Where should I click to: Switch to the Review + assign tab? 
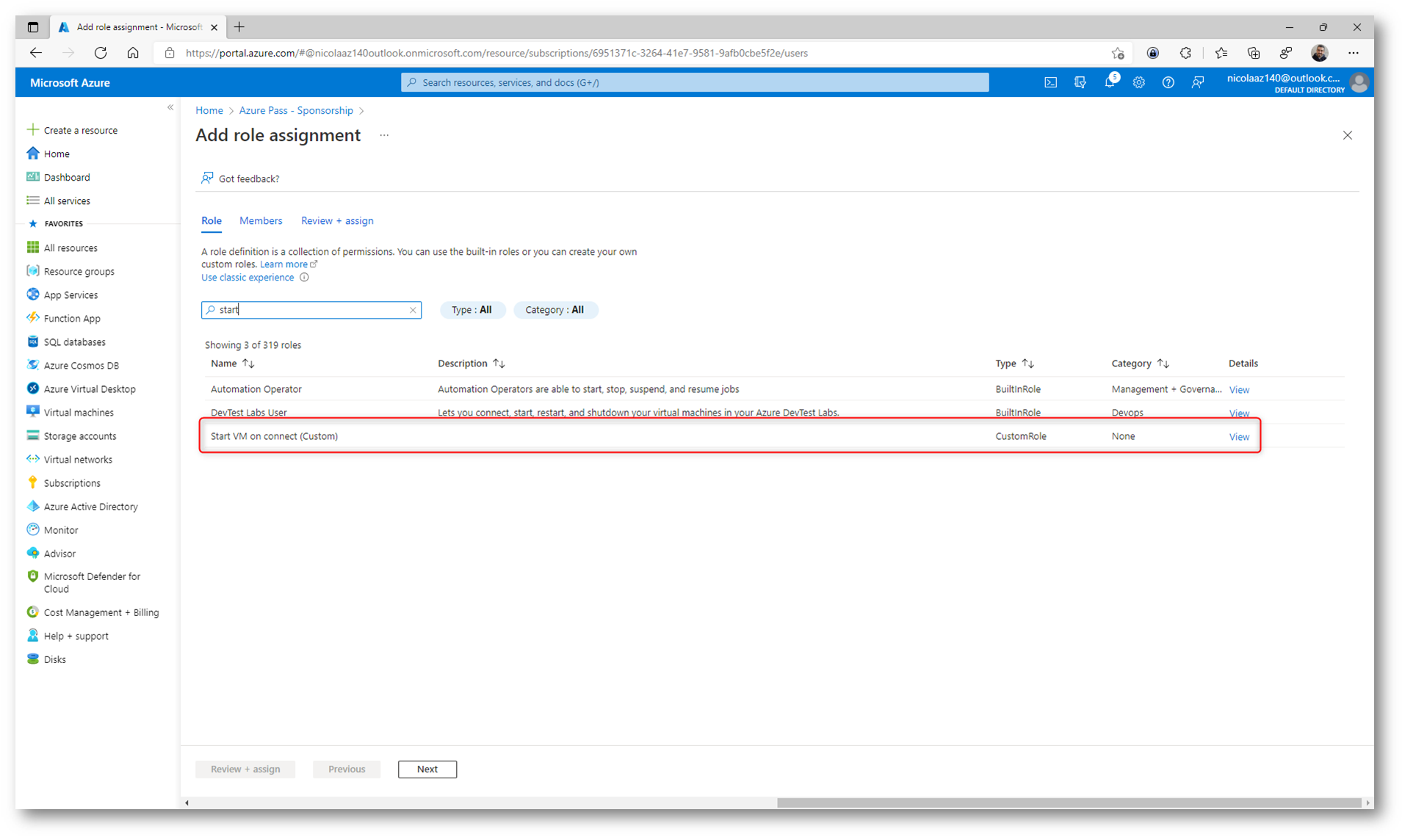point(337,220)
